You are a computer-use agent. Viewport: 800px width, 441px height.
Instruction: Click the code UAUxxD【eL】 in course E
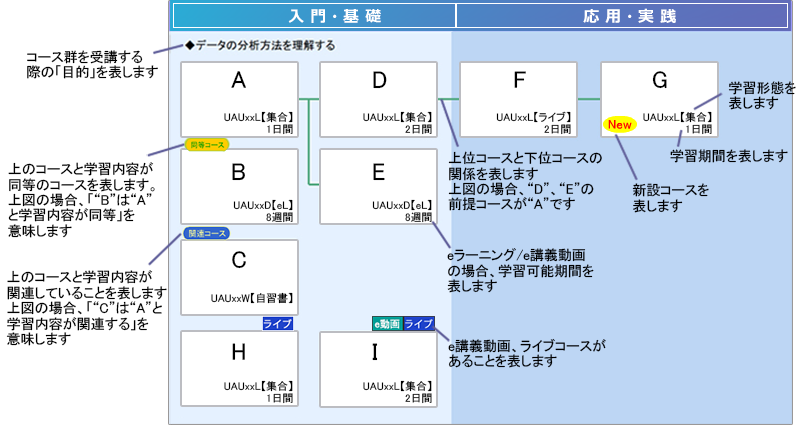(x=402, y=205)
